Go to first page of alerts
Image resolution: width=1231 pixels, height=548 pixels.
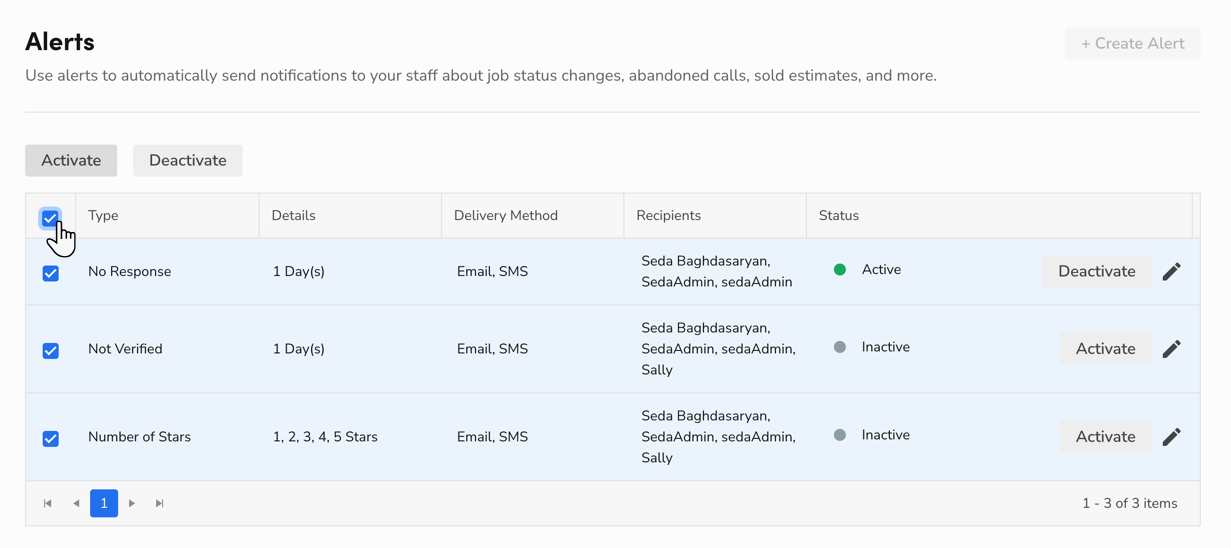tap(48, 503)
